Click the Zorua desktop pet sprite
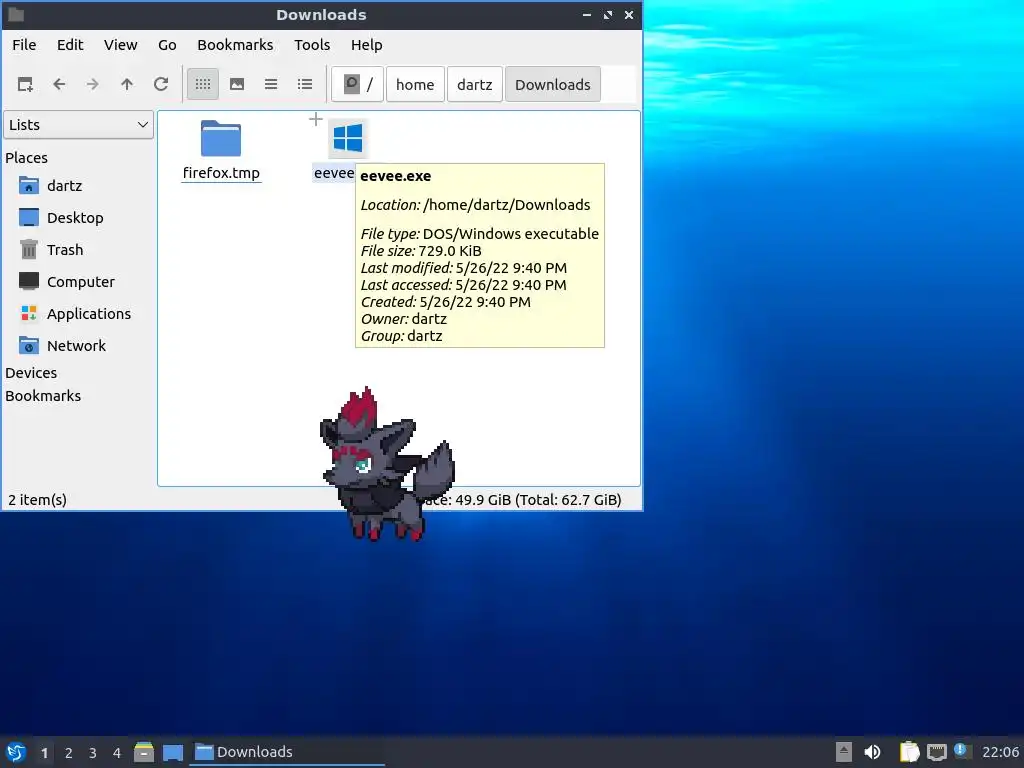 tap(387, 465)
